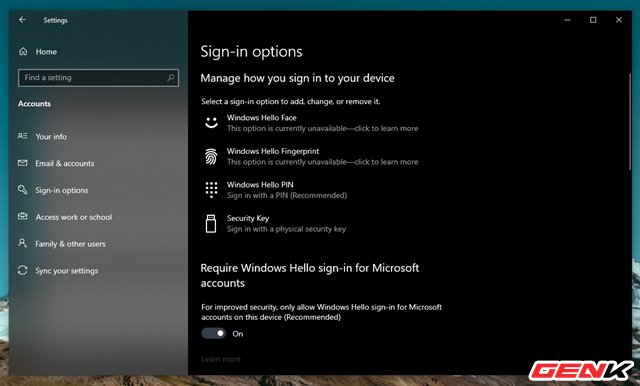
Task: Click the Security Key USB icon
Action: tap(211, 224)
